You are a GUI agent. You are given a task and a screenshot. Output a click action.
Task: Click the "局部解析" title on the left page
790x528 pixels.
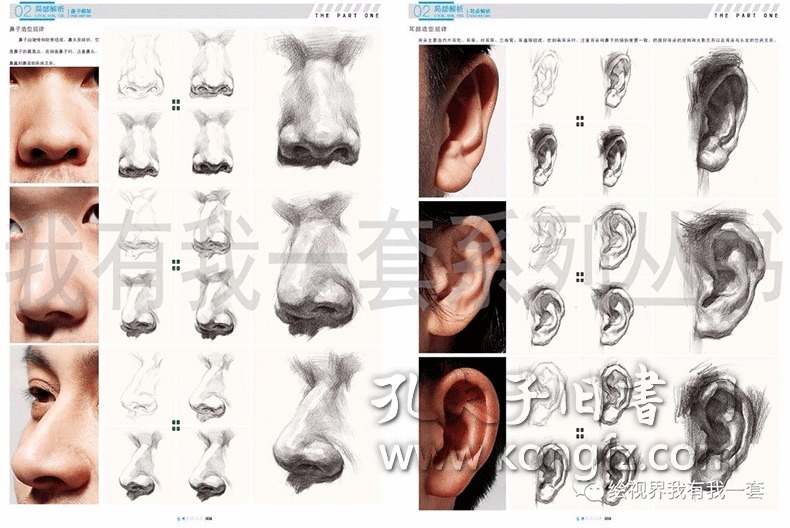tap(49, 9)
